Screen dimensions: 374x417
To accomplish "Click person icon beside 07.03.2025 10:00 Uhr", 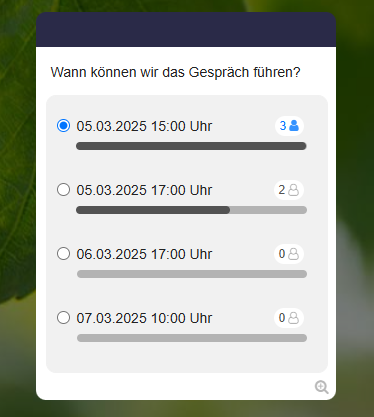I will 293,318.
